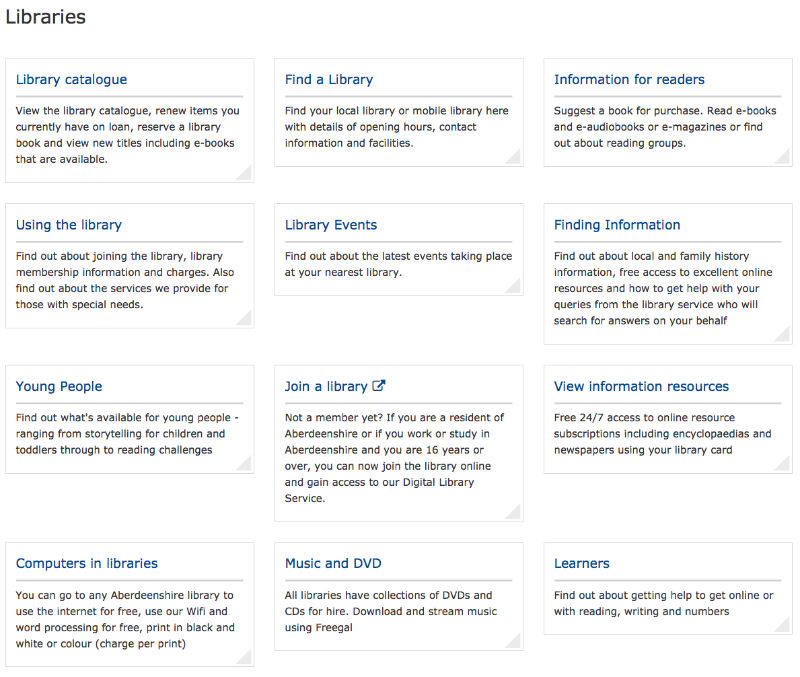Screen dimensions: 800x677
Task: Select the Using the library heading
Action: click(69, 225)
